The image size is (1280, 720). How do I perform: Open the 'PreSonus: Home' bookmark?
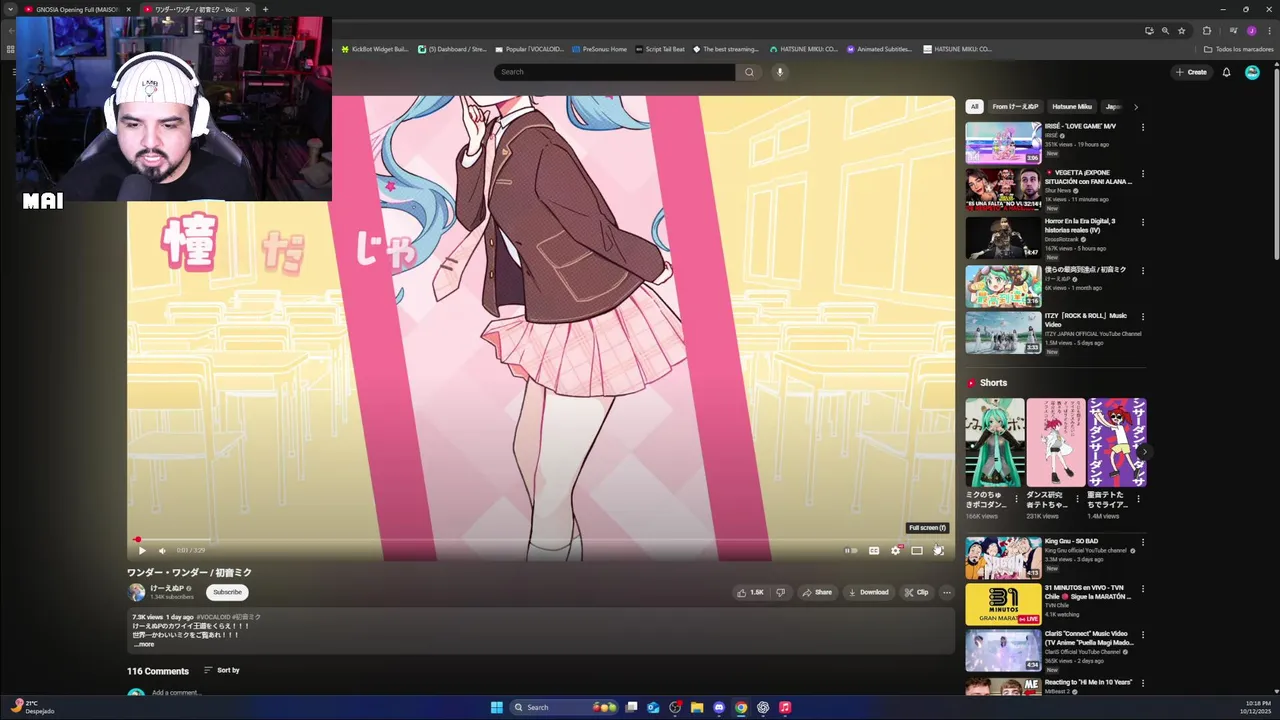pos(599,49)
